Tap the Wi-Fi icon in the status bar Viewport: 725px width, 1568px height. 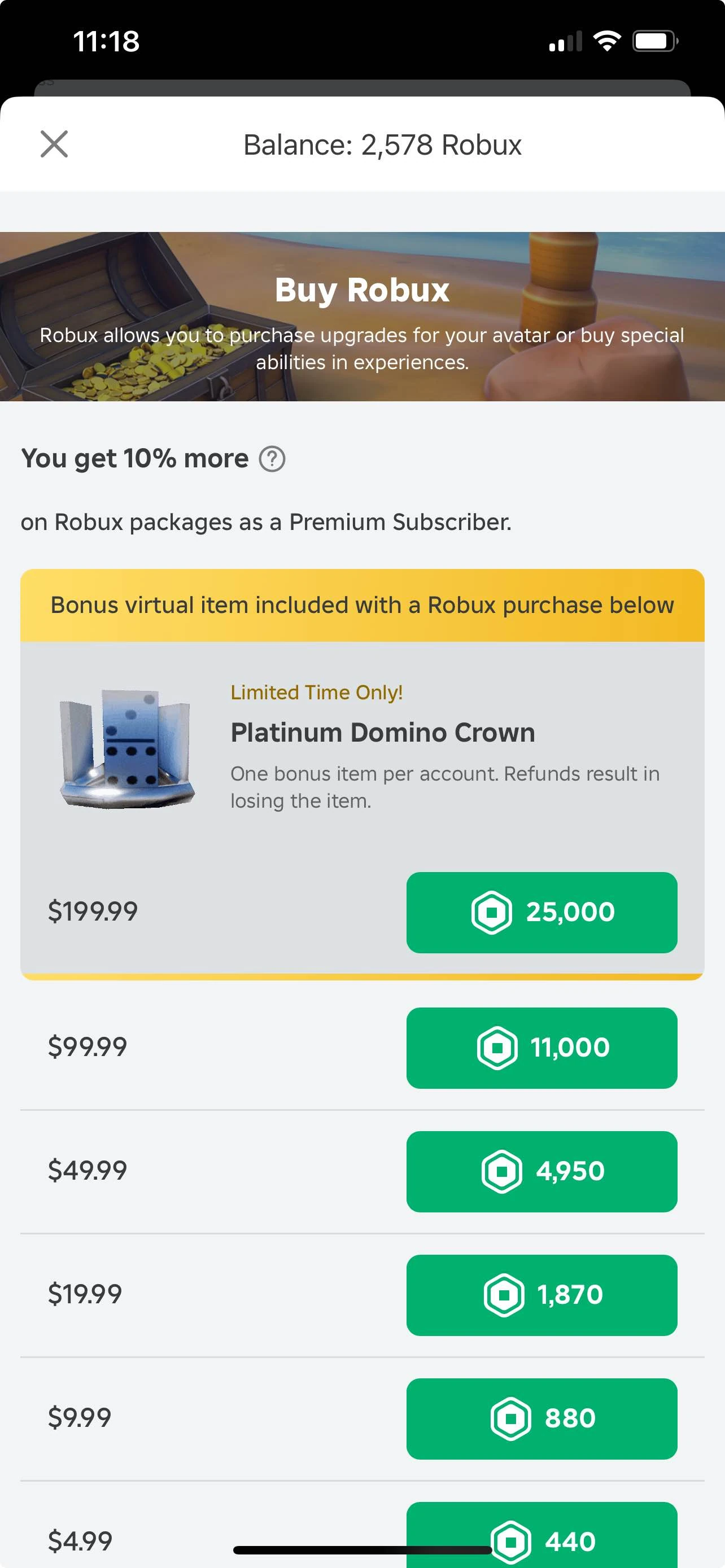click(x=607, y=41)
